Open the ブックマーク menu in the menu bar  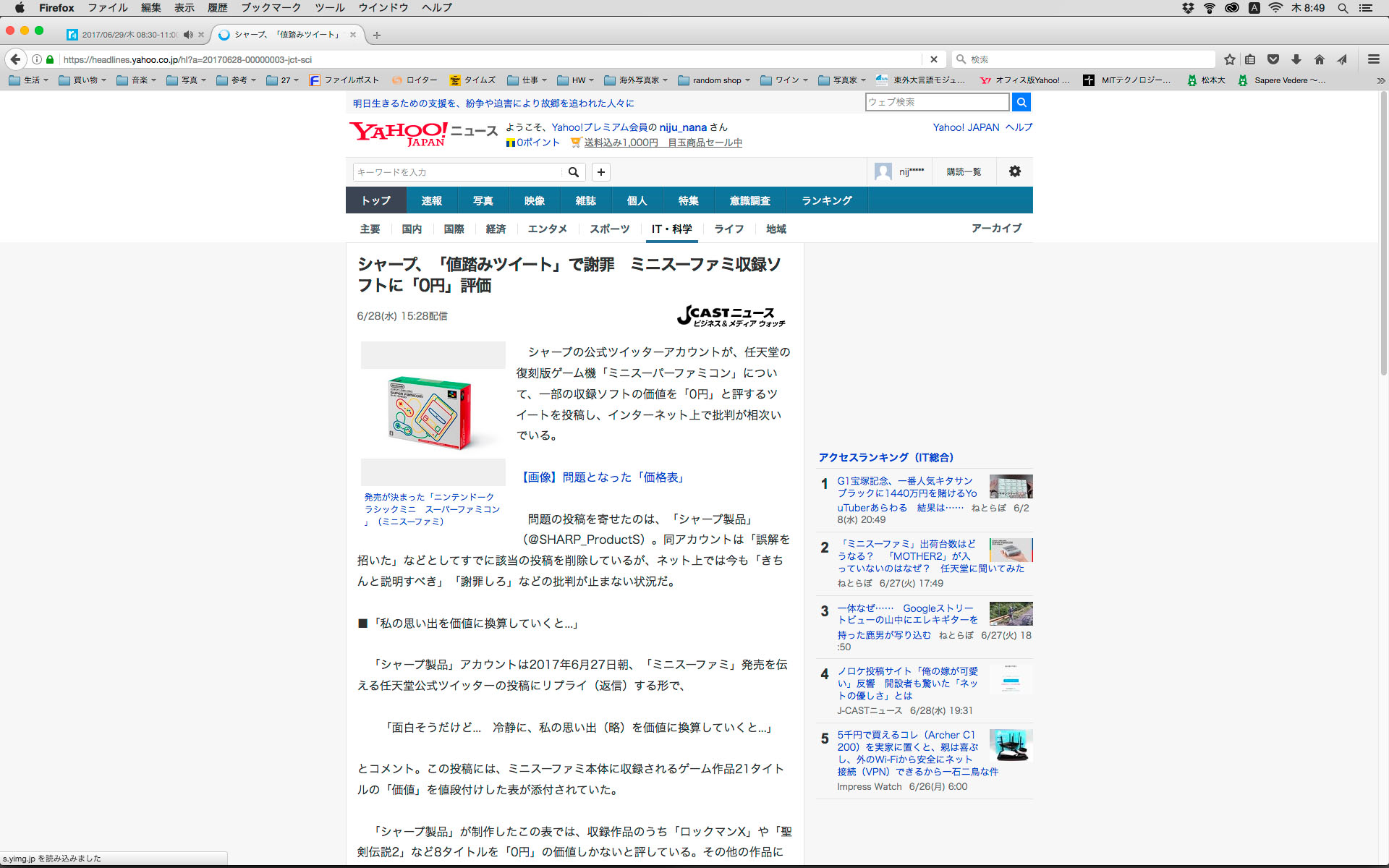pyautogui.click(x=271, y=8)
